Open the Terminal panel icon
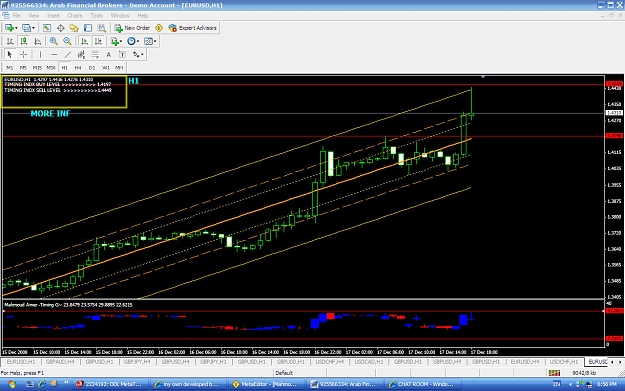 pyautogui.click(x=88, y=28)
